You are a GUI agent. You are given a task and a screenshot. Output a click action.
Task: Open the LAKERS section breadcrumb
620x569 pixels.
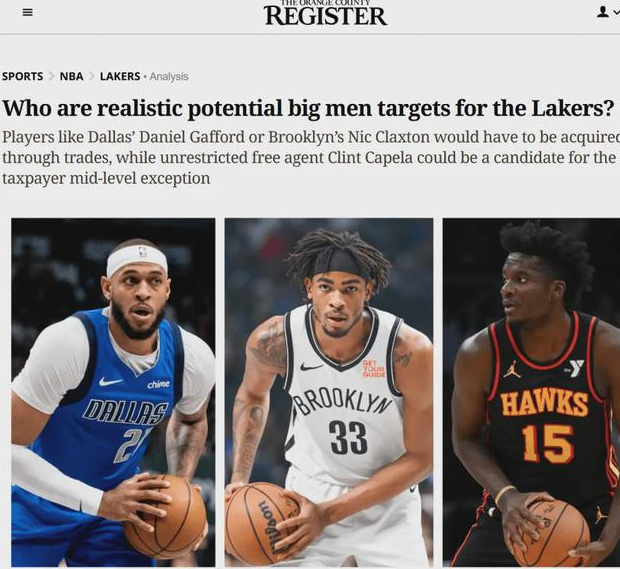120,76
